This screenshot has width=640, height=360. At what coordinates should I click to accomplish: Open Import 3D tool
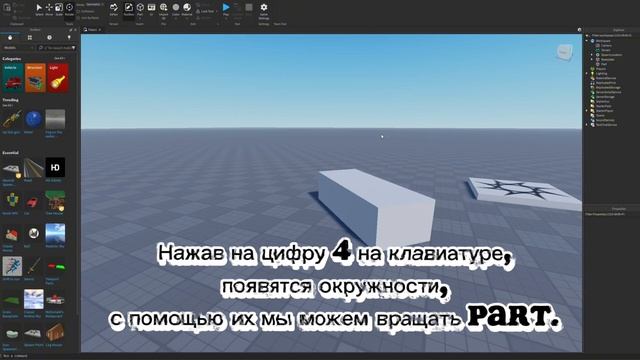164,9
